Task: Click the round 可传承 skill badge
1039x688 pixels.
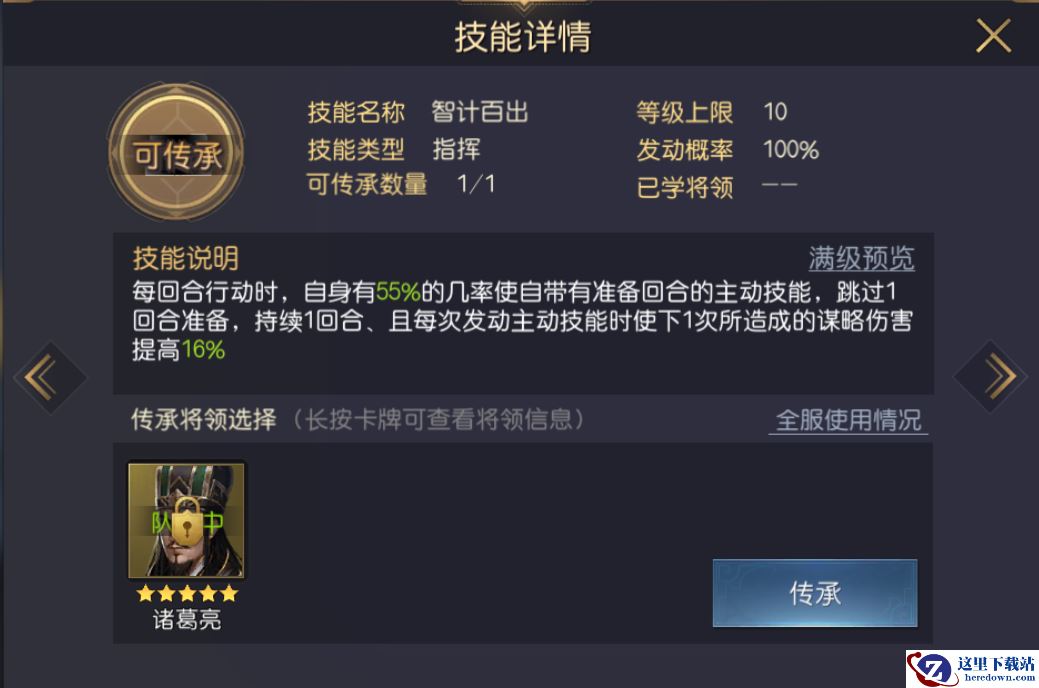Action: 176,153
